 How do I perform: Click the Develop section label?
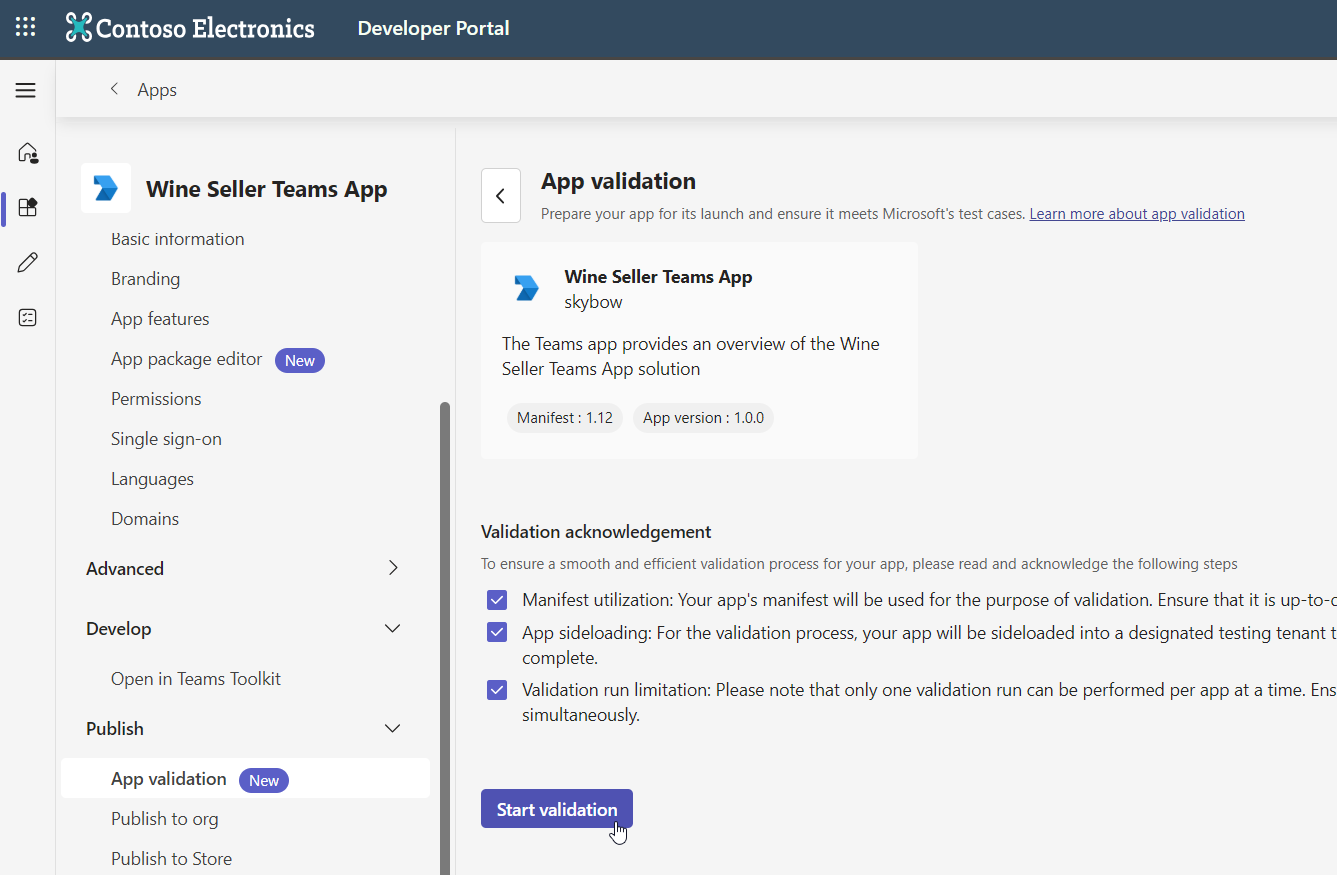coord(119,629)
